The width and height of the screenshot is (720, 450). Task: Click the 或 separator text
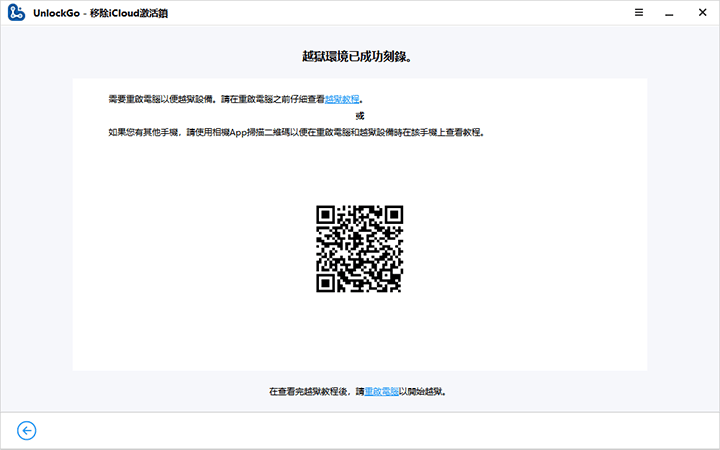tap(360, 116)
